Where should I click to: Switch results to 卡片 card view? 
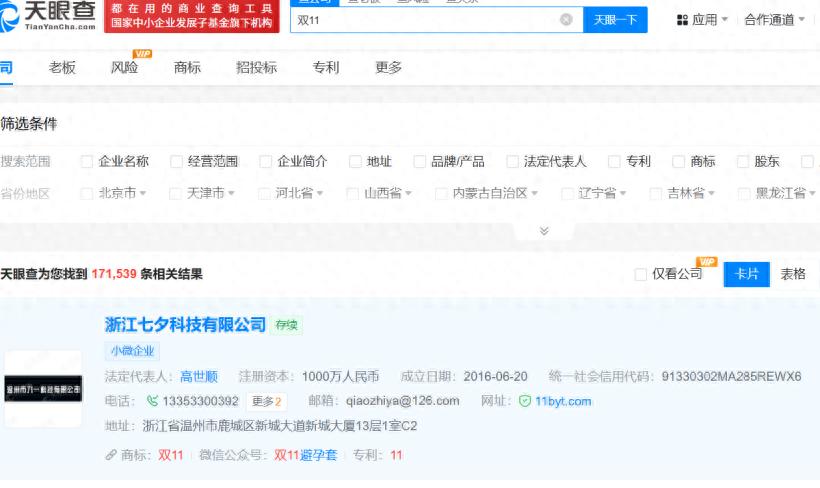(746, 274)
